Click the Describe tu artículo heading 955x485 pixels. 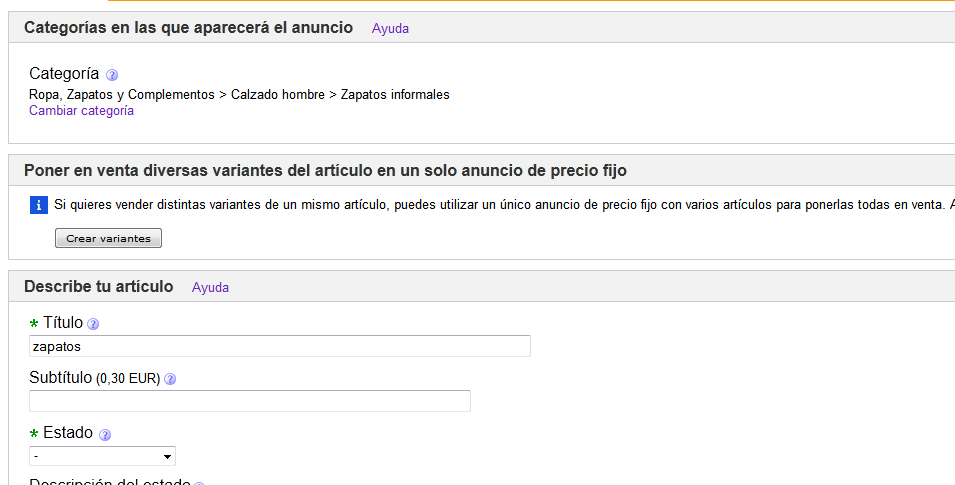(99, 286)
